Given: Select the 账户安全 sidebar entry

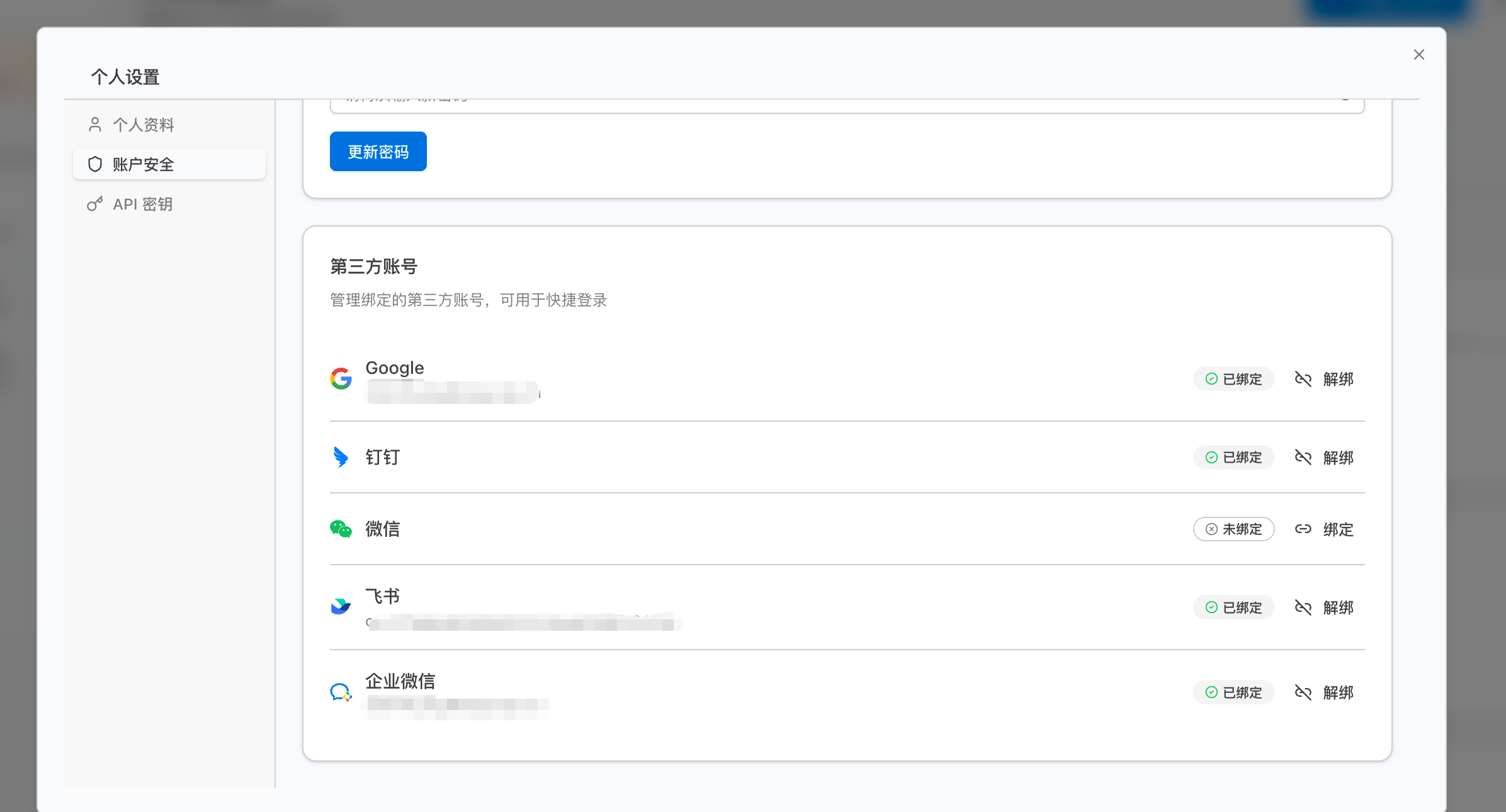Looking at the screenshot, I should click(144, 164).
